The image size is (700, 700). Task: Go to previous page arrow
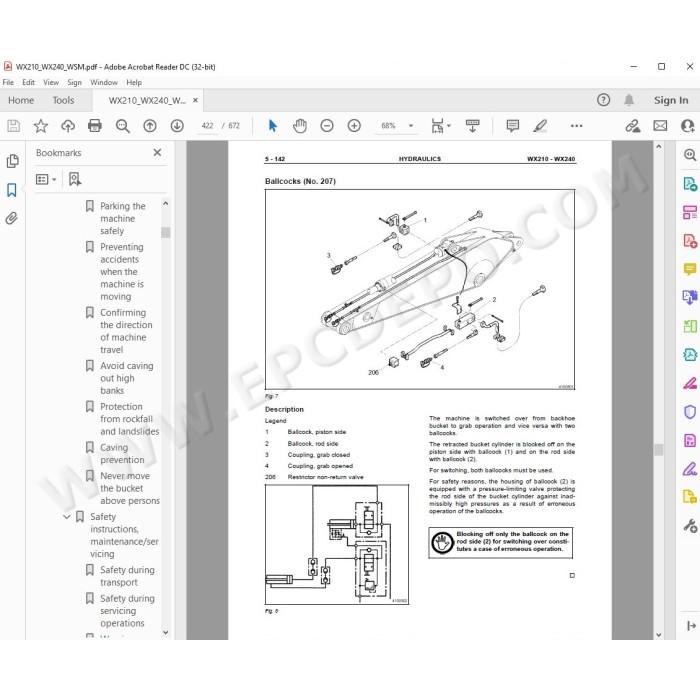(x=150, y=126)
